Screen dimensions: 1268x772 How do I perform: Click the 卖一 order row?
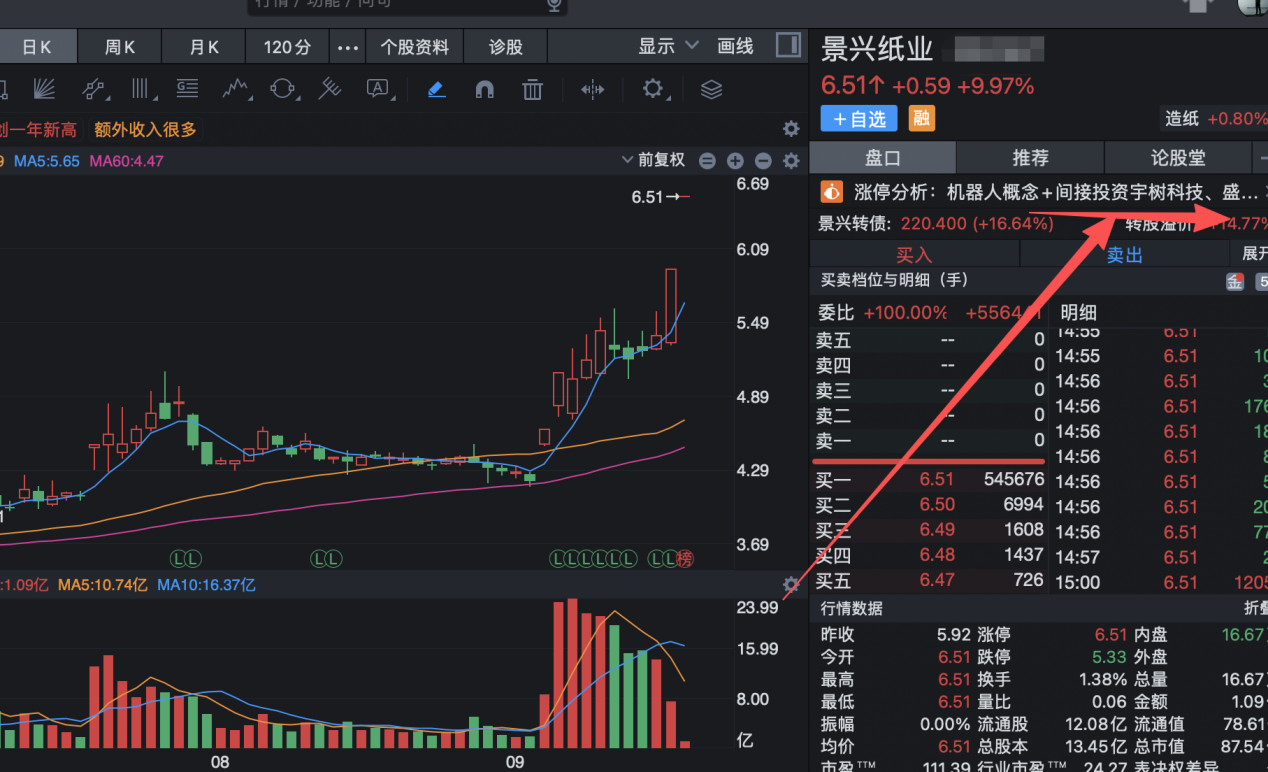[x=929, y=440]
